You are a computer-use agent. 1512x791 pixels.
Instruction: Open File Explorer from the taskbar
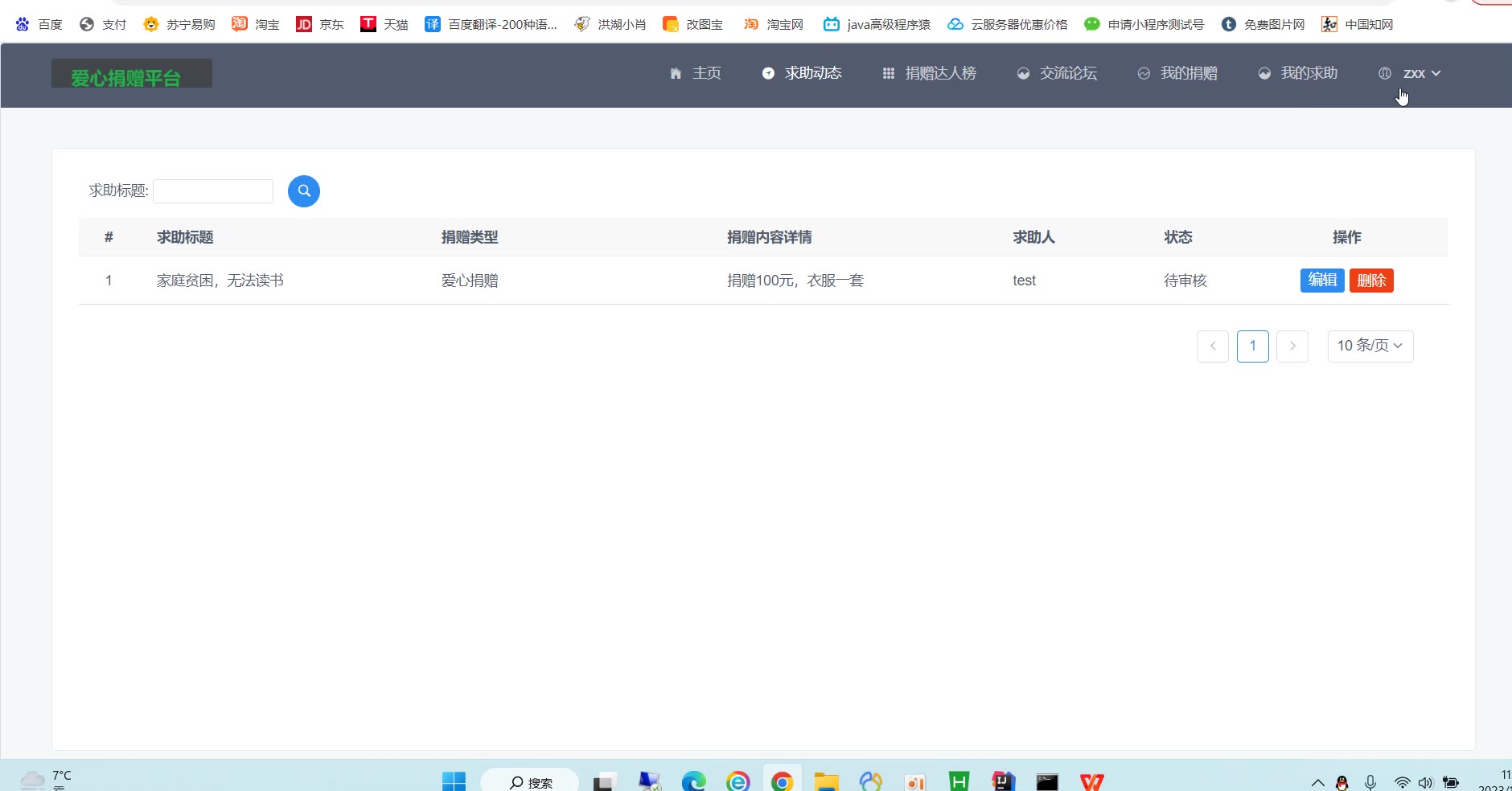[x=826, y=781]
